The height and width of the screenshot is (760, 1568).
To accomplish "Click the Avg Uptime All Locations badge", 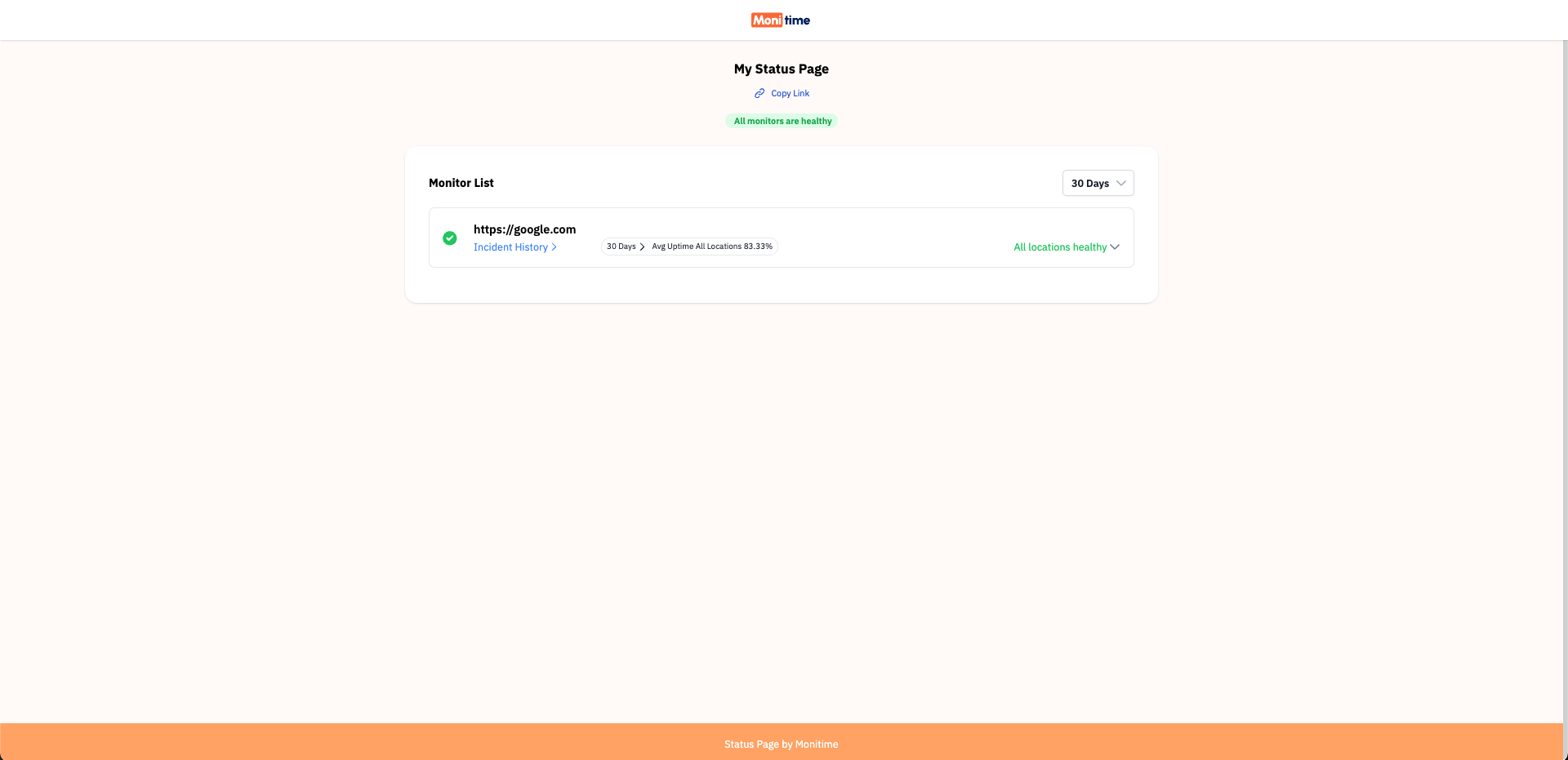I will click(689, 247).
